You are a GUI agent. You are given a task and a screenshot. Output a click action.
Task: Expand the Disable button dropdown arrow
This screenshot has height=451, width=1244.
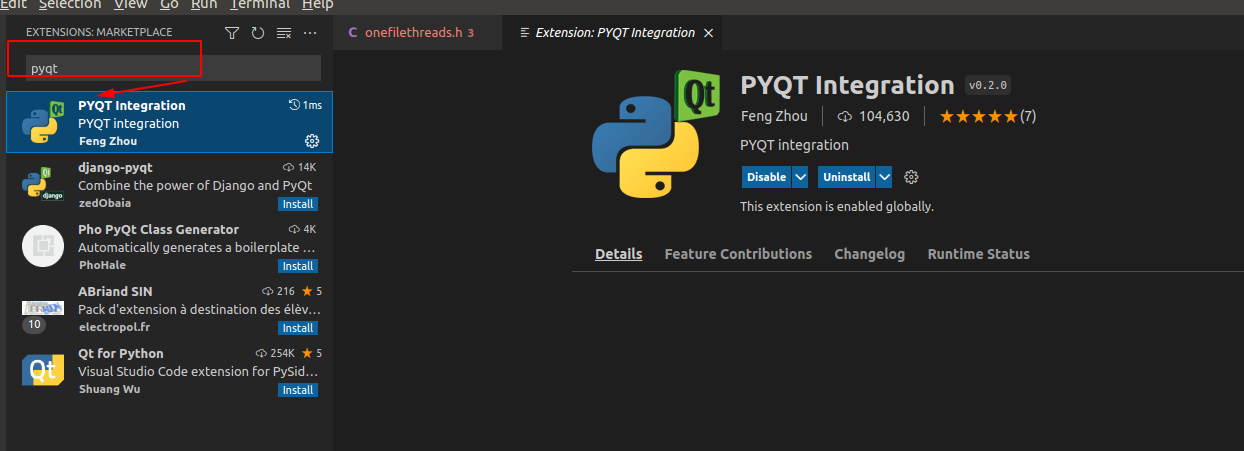pyautogui.click(x=800, y=177)
